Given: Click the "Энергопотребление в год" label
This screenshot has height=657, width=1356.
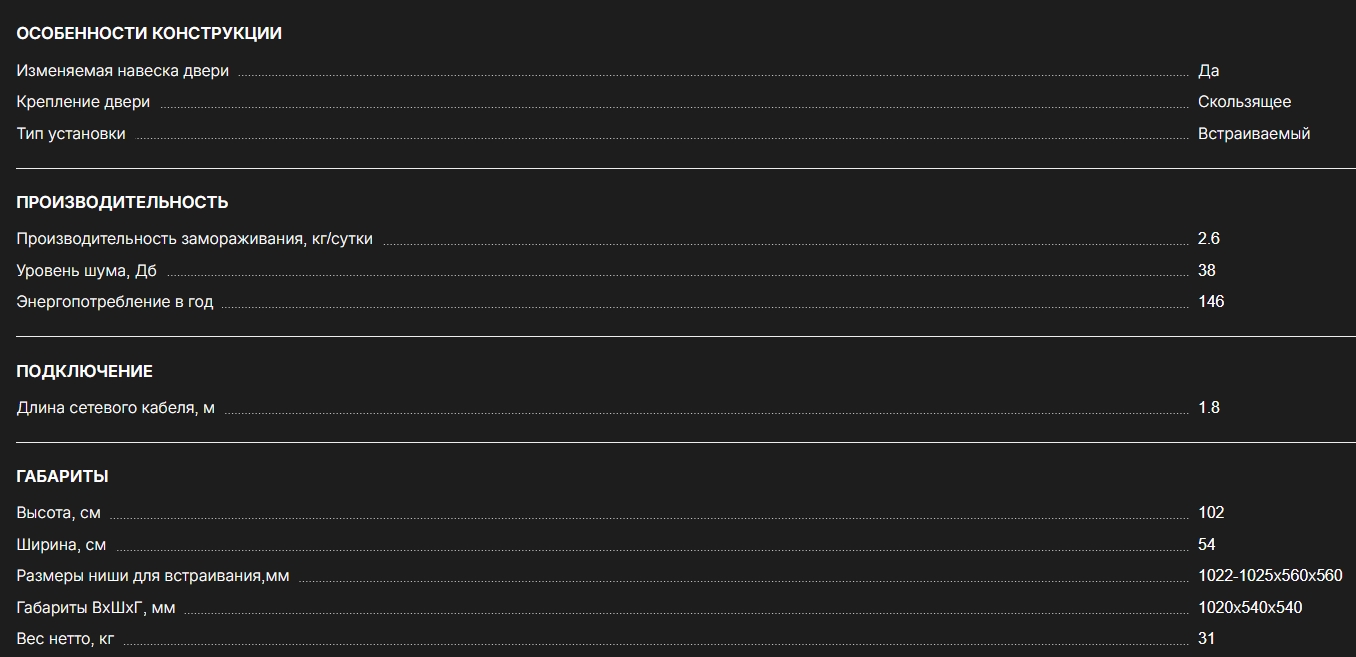Looking at the screenshot, I should (x=115, y=302).
